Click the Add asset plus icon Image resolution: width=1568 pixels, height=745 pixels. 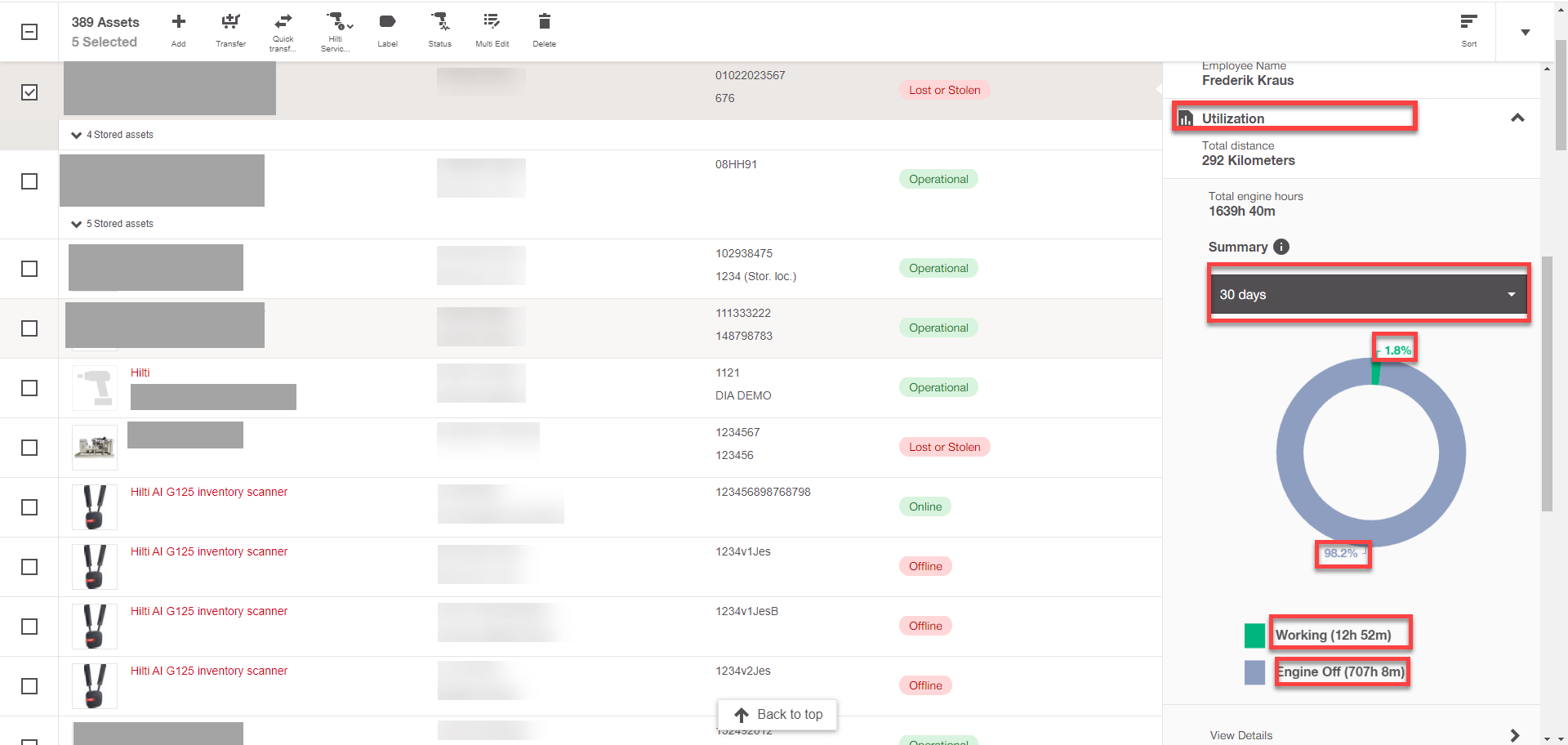coord(178,23)
